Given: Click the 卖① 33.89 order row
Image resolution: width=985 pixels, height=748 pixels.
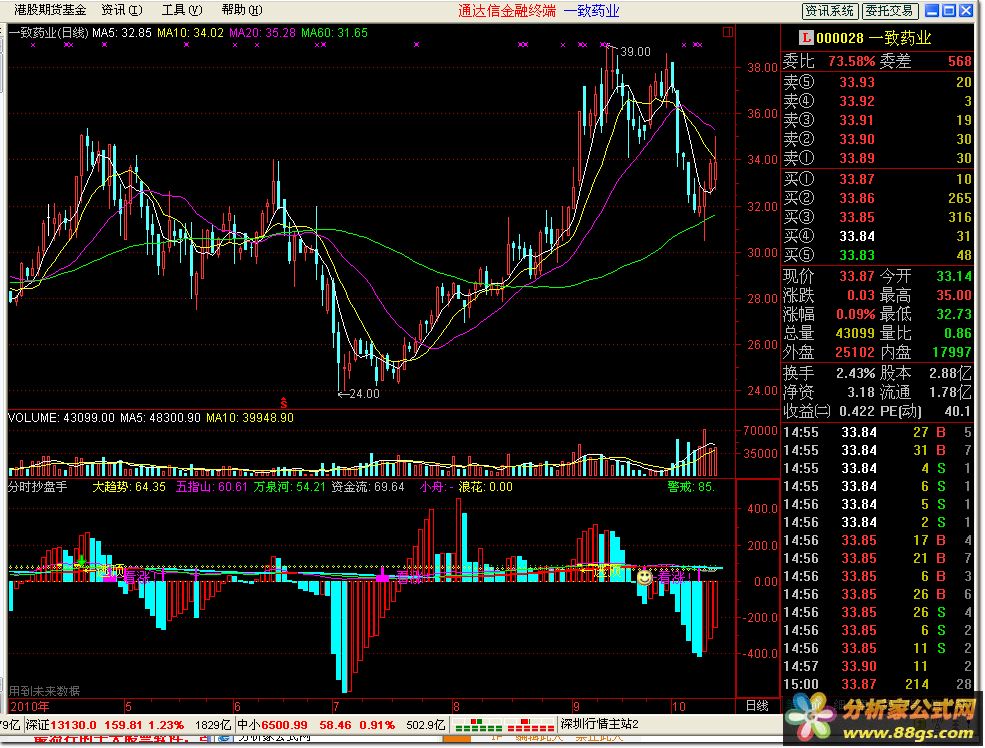Looking at the screenshot, I should [878, 158].
